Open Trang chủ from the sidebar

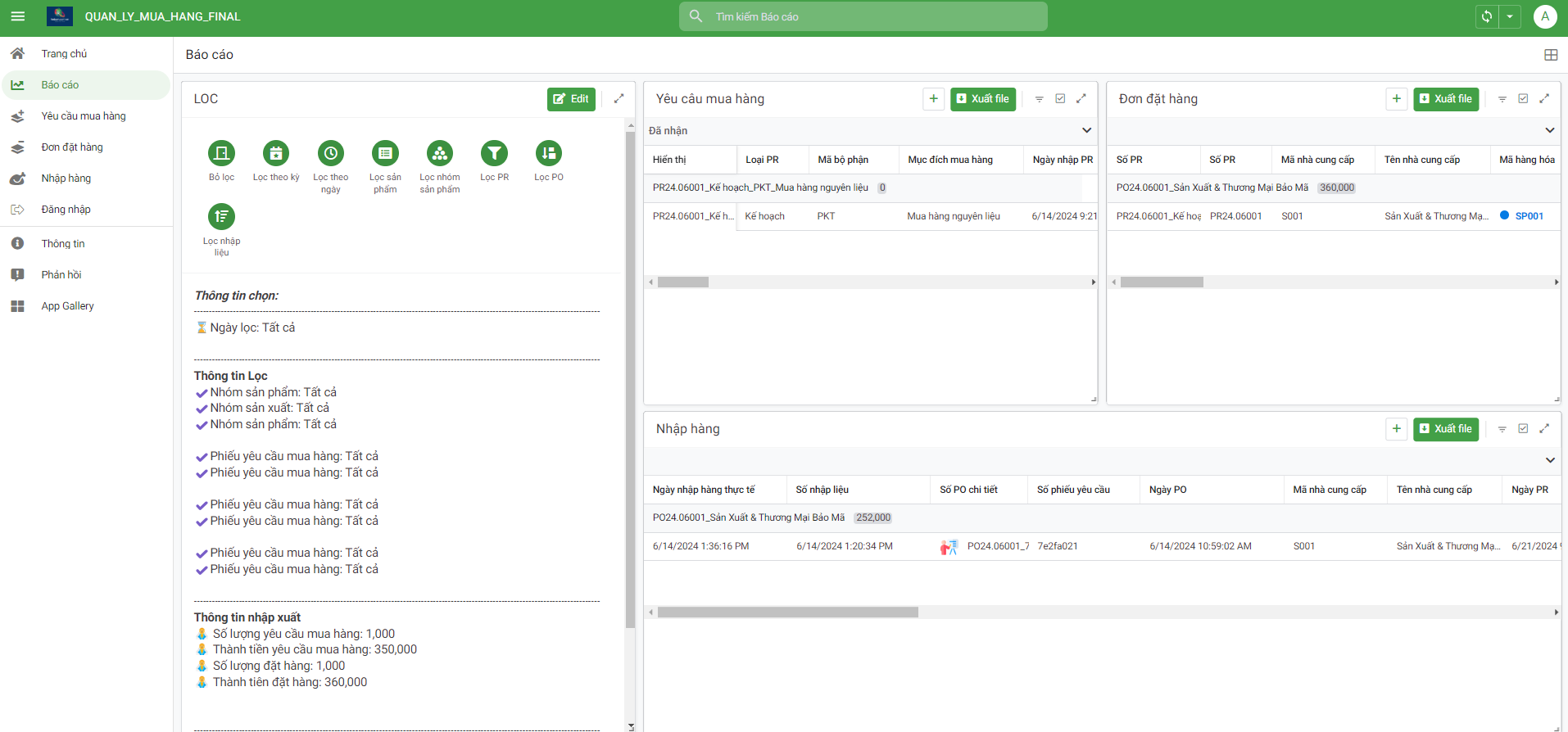(x=64, y=54)
